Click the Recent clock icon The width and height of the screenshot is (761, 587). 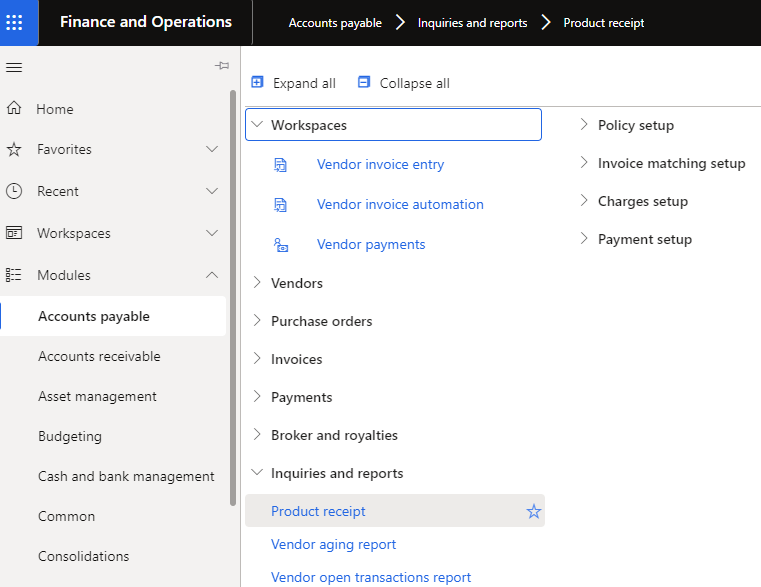(14, 191)
